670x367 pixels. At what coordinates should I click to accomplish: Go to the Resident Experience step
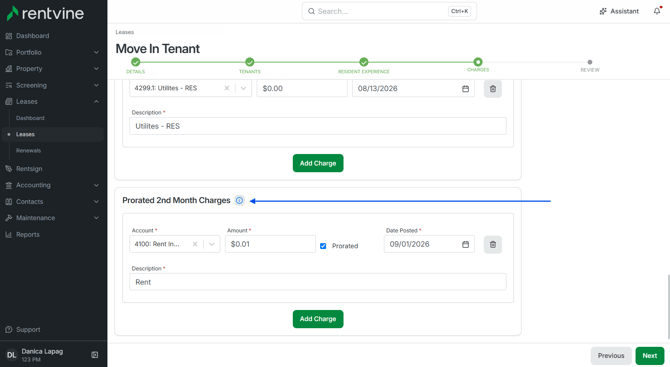[364, 62]
